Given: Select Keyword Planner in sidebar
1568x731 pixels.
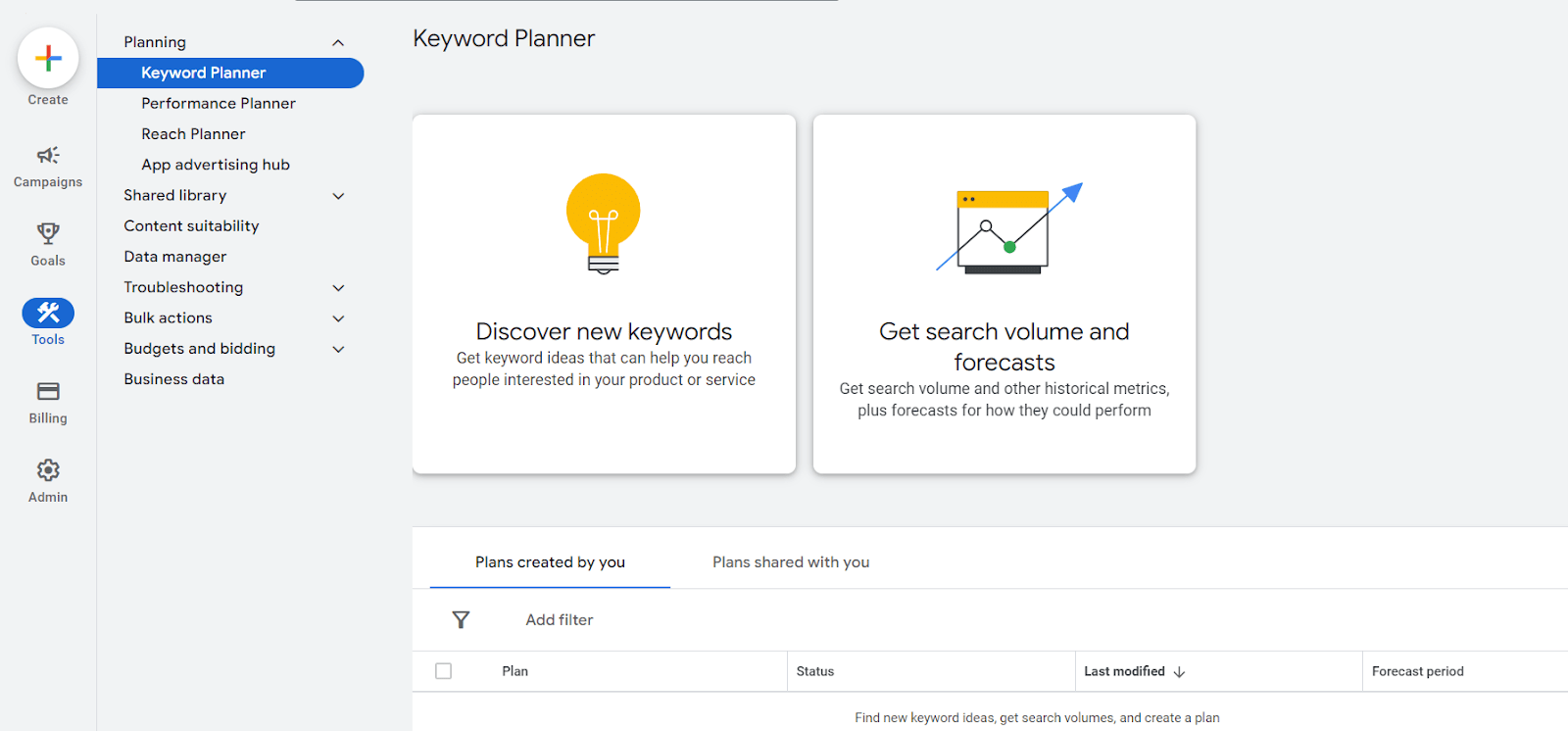Looking at the screenshot, I should (230, 73).
